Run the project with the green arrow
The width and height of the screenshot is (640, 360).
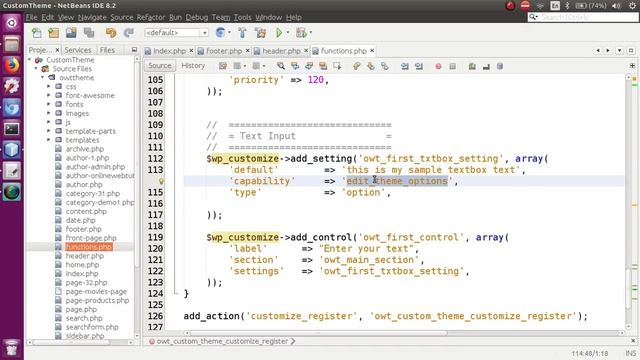tap(279, 33)
